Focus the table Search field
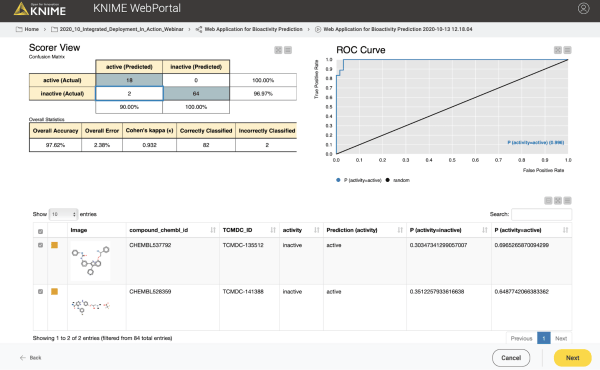The height and width of the screenshot is (370, 600). point(541,214)
